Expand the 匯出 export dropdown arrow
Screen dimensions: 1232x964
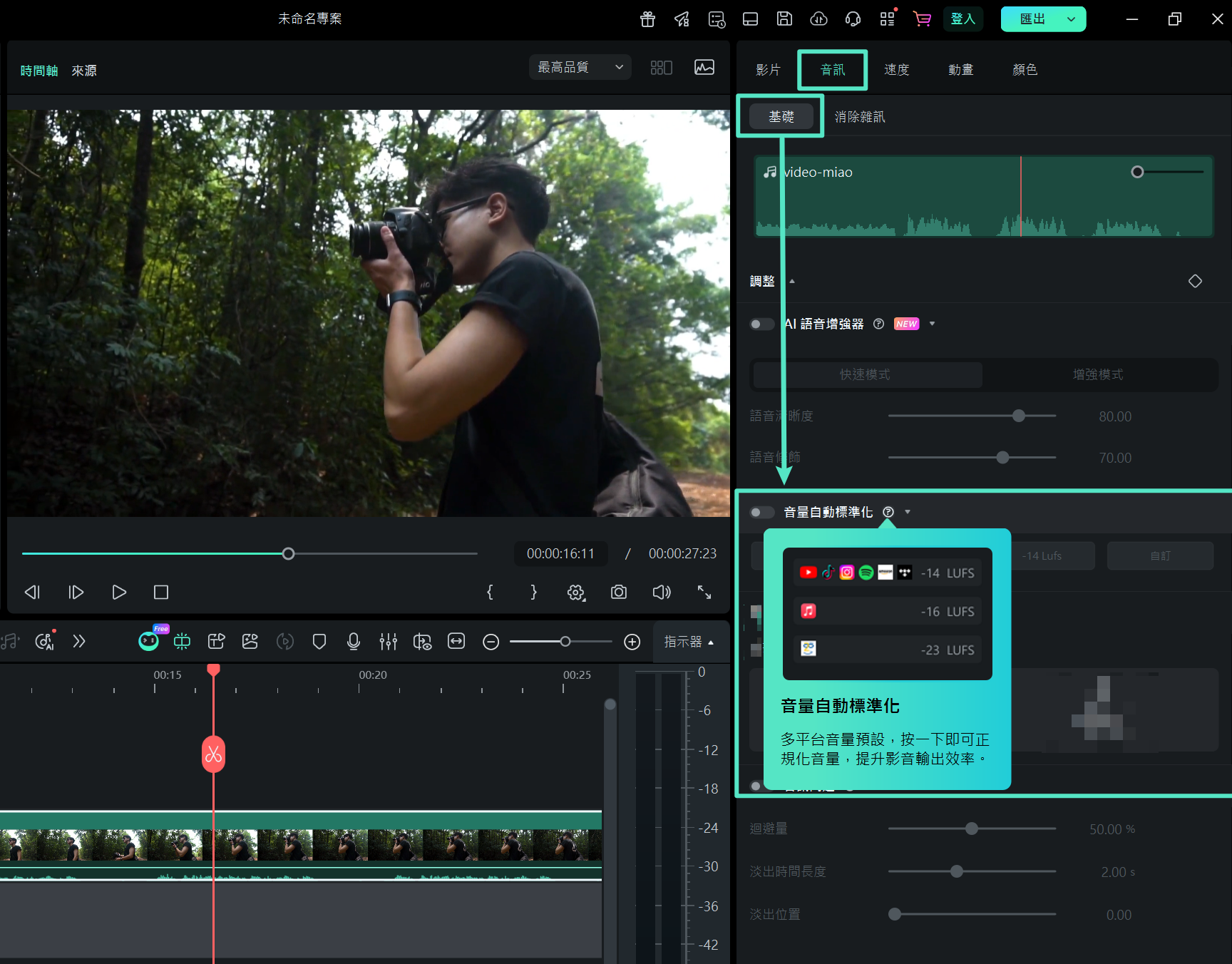pos(1071,19)
